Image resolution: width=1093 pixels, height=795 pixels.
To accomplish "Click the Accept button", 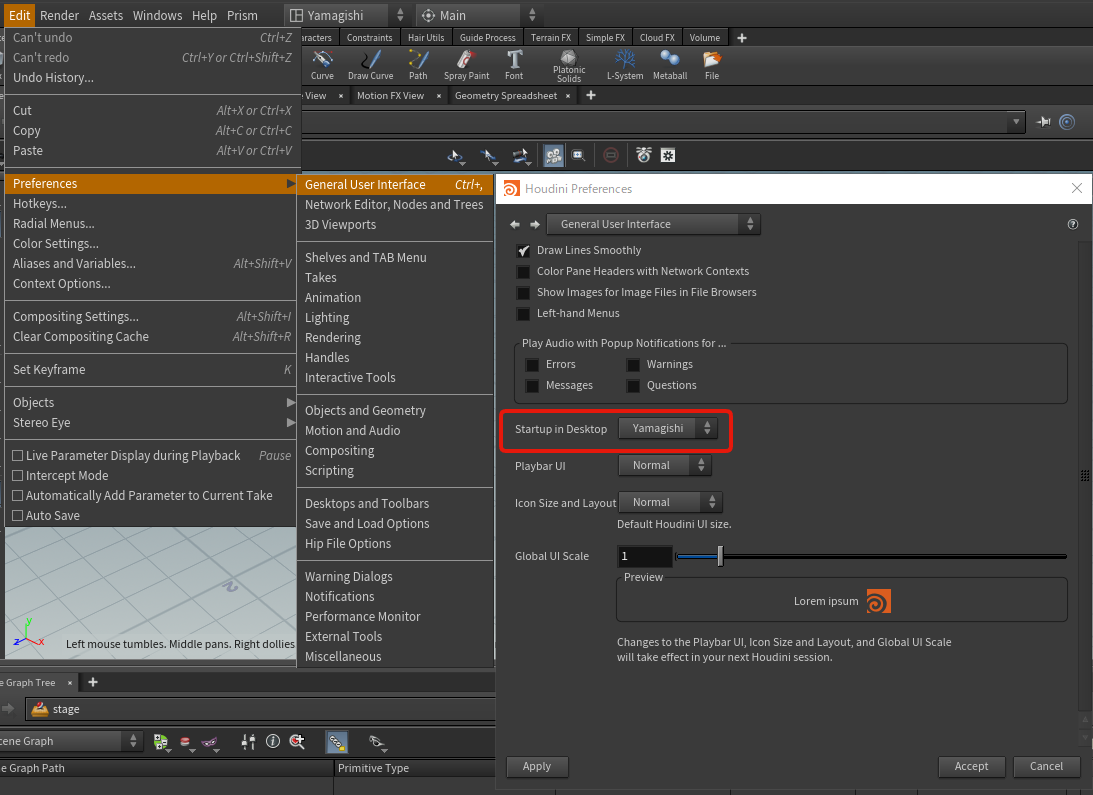I will pos(971,766).
